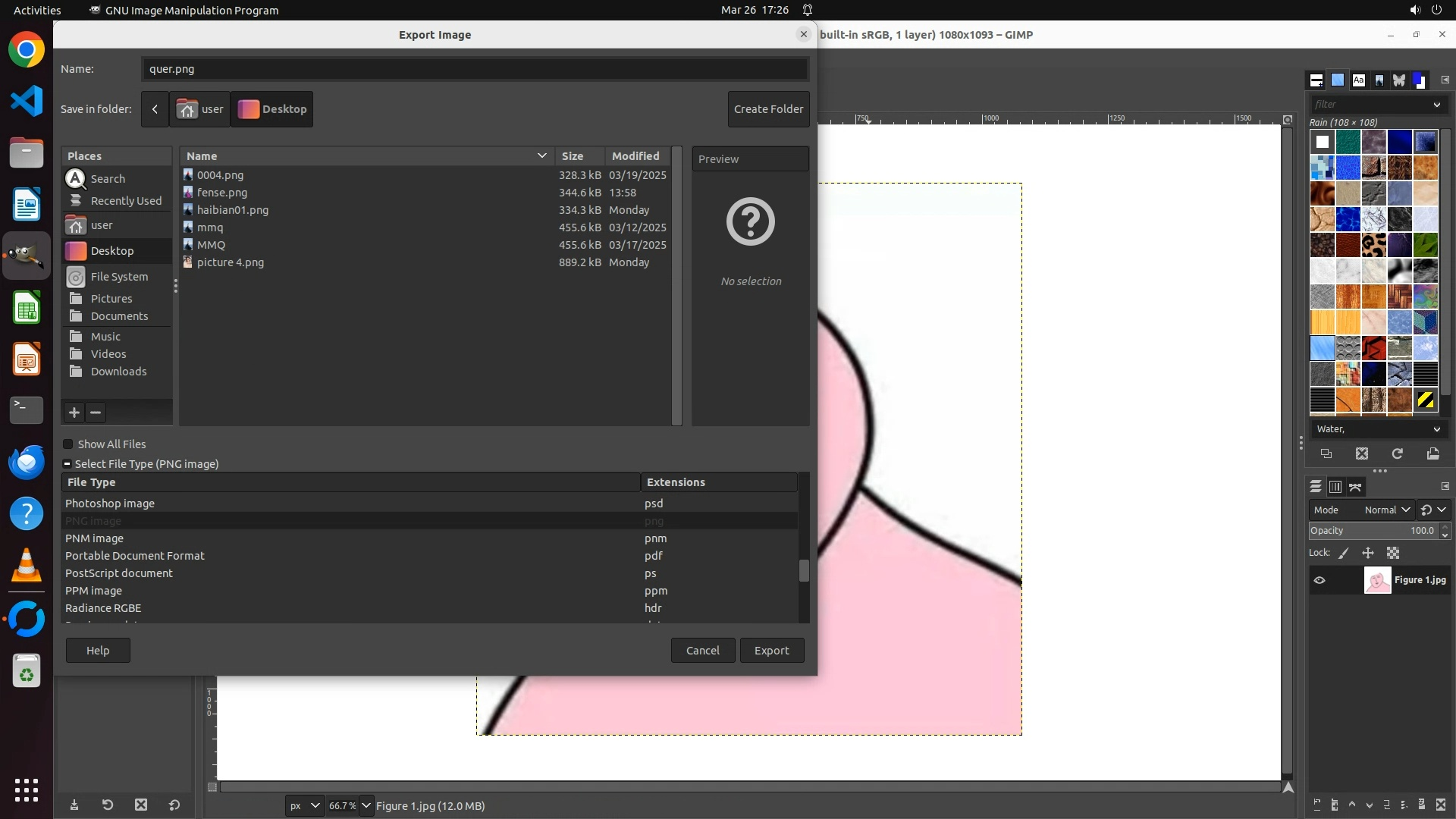Open the Water pattern tag dropdown
The width and height of the screenshot is (1456, 819).
point(1378,429)
